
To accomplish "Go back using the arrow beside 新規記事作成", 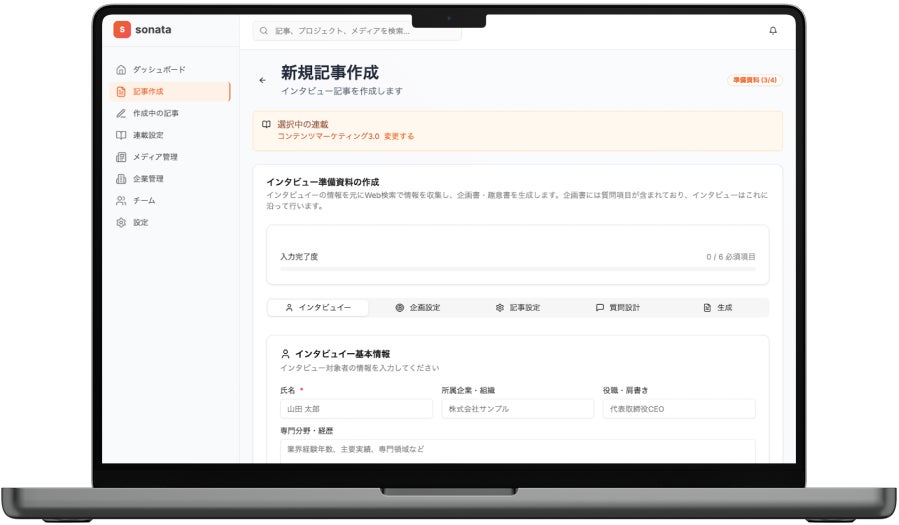I will [263, 80].
